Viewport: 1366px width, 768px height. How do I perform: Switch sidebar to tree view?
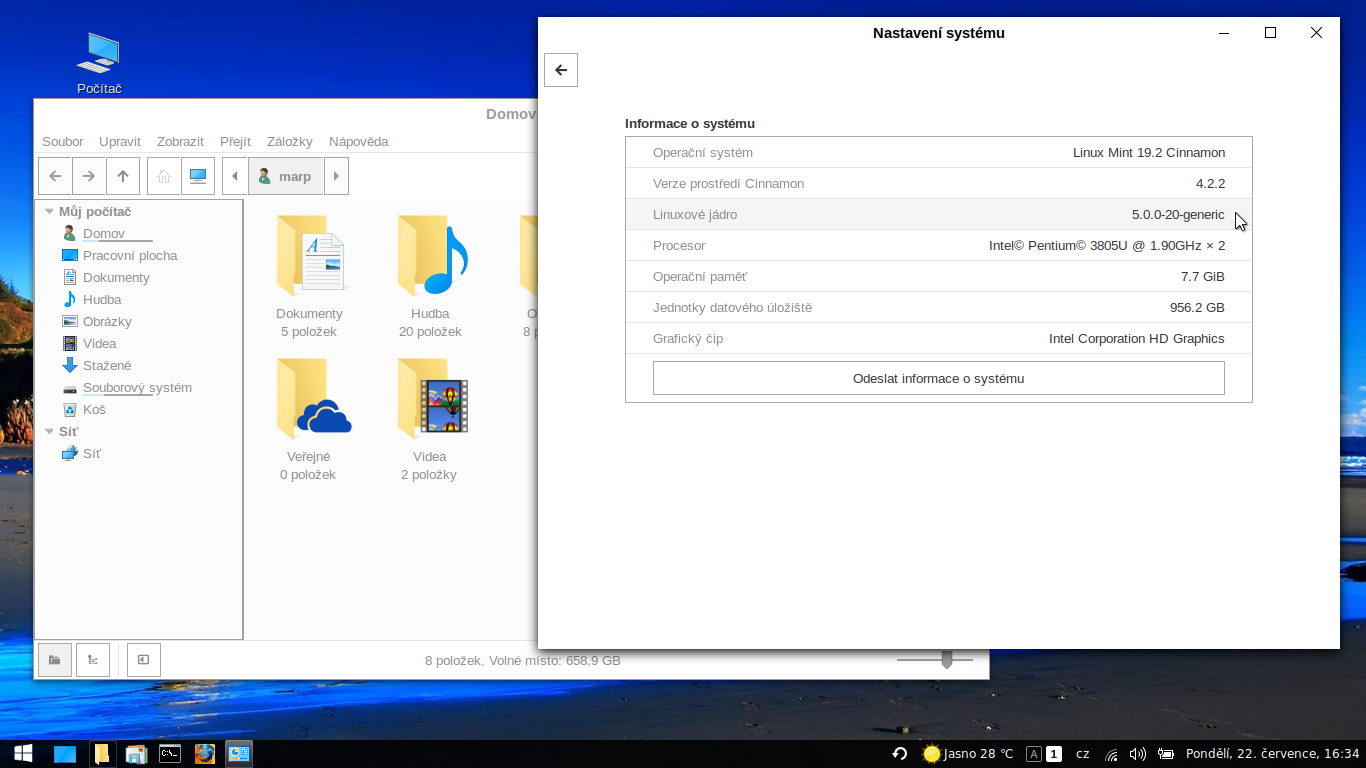coord(93,660)
